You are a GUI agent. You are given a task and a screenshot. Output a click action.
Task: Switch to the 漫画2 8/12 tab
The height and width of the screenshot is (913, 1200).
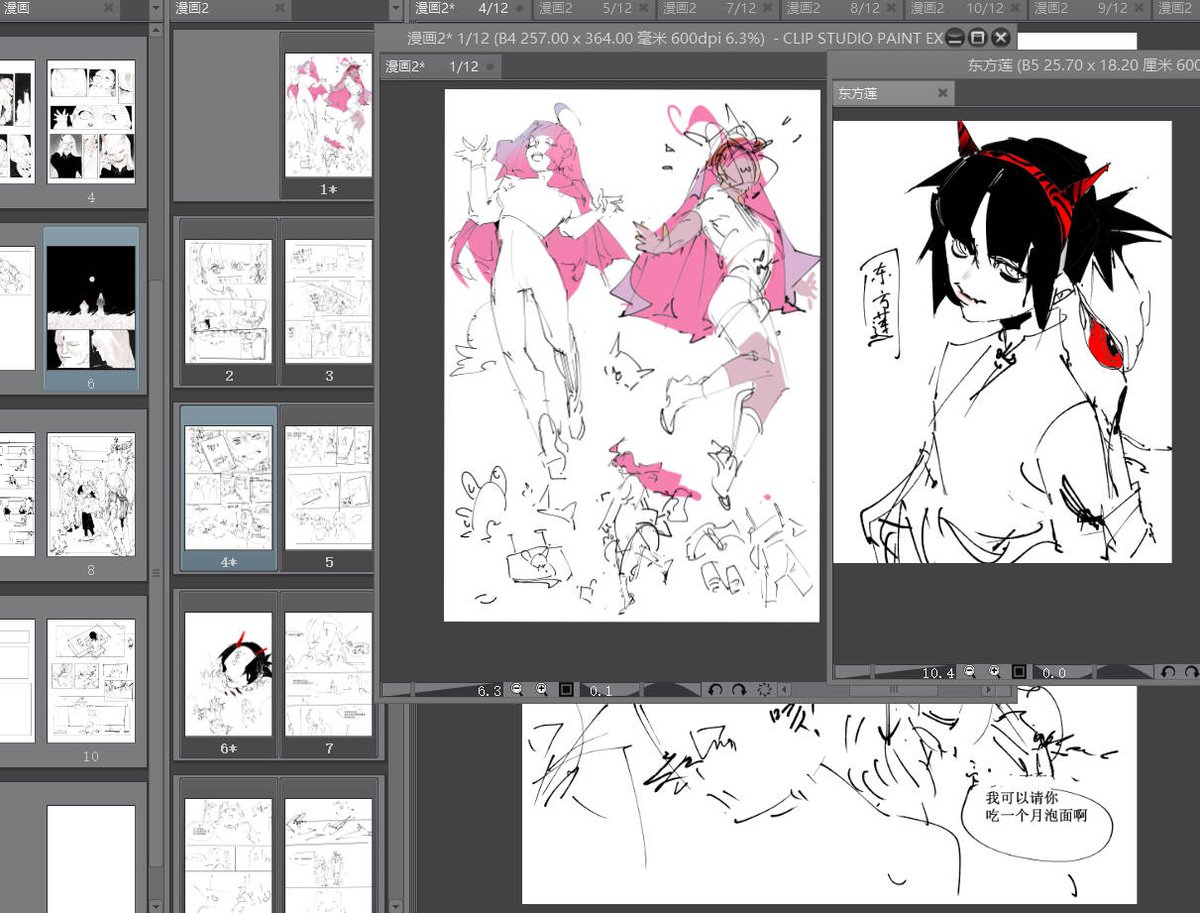(841, 9)
